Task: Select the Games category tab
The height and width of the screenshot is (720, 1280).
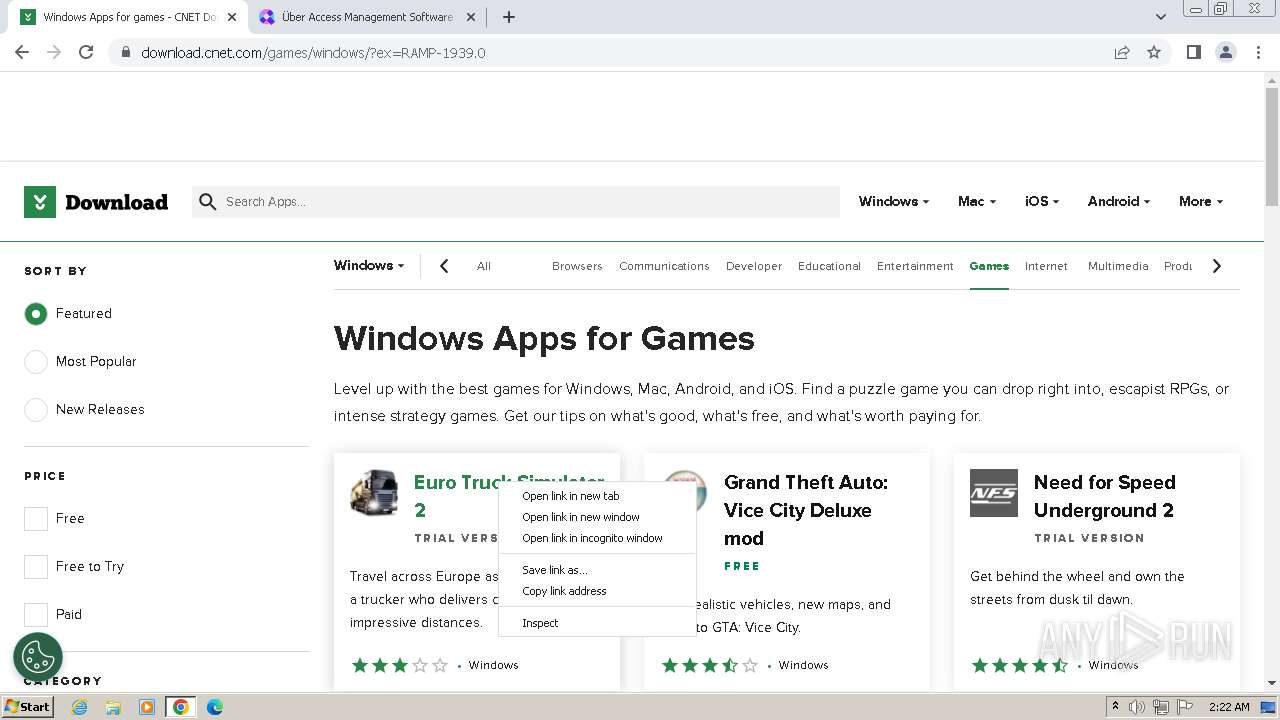Action: point(989,266)
